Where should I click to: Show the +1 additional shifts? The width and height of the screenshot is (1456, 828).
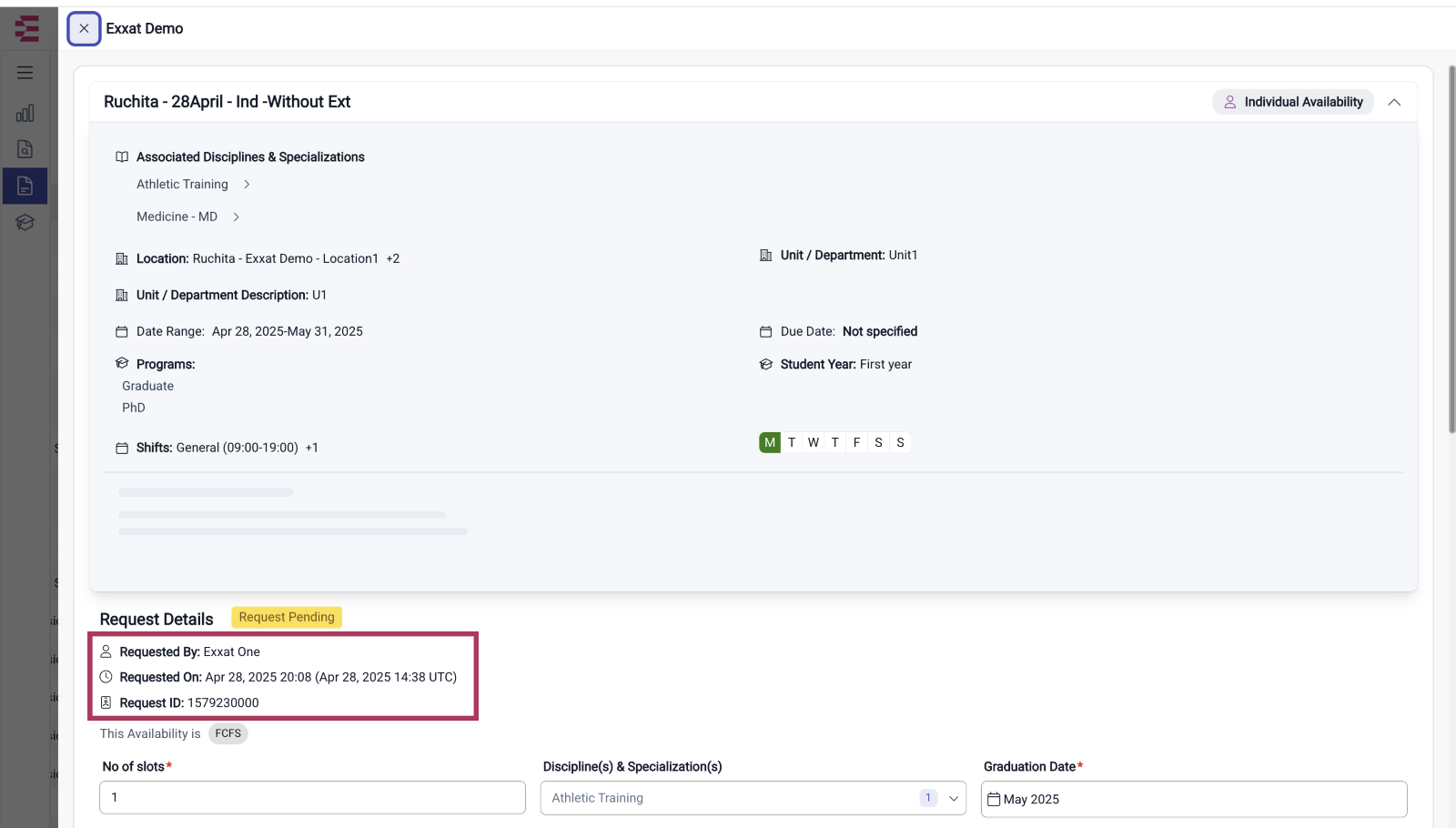click(x=312, y=448)
